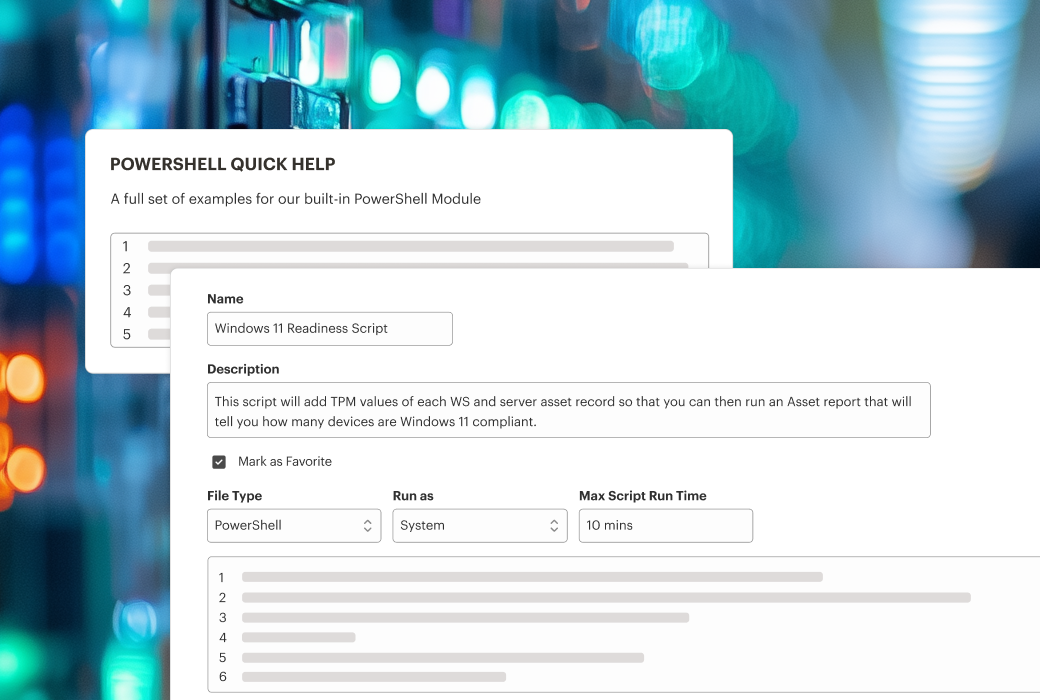1040x700 pixels.
Task: Click line 1 in the Quick Help example box
Action: click(x=410, y=246)
